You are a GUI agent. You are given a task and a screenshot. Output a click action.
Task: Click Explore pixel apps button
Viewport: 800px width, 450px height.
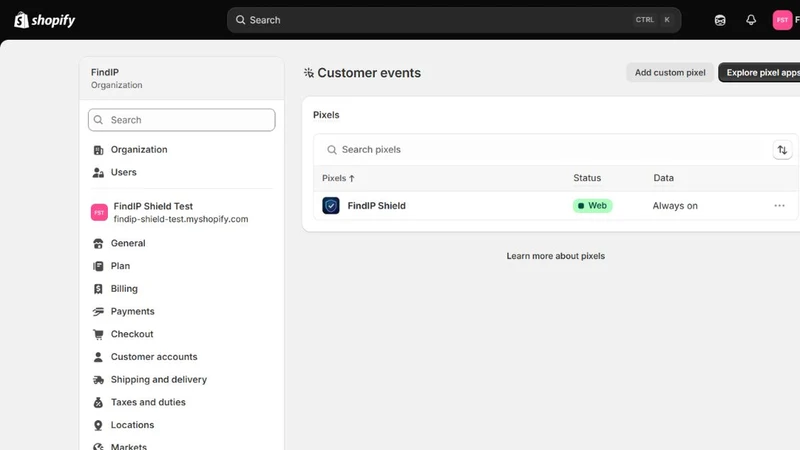point(760,72)
